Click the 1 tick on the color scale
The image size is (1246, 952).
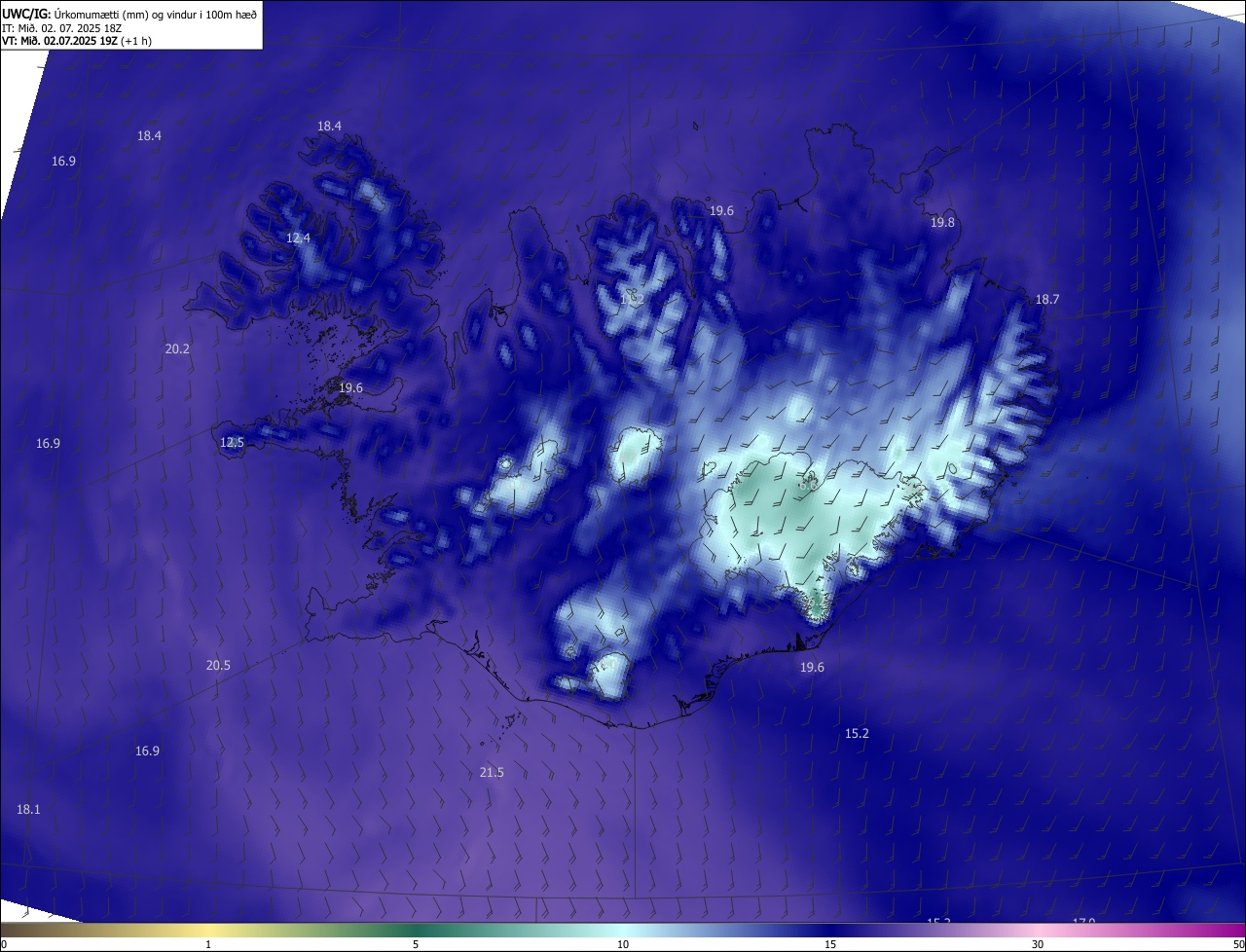point(208,944)
